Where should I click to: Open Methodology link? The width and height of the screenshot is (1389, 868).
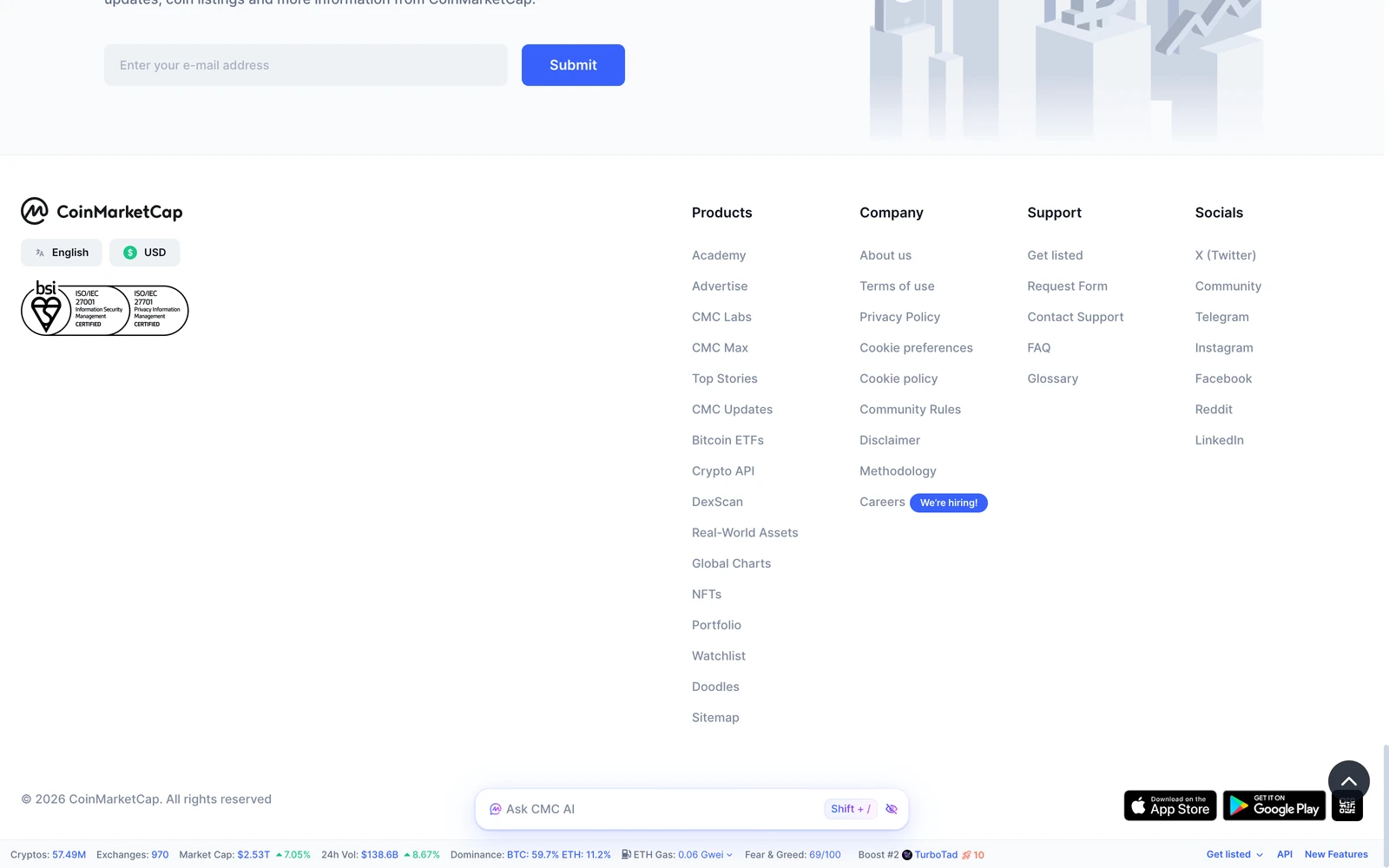898,471
